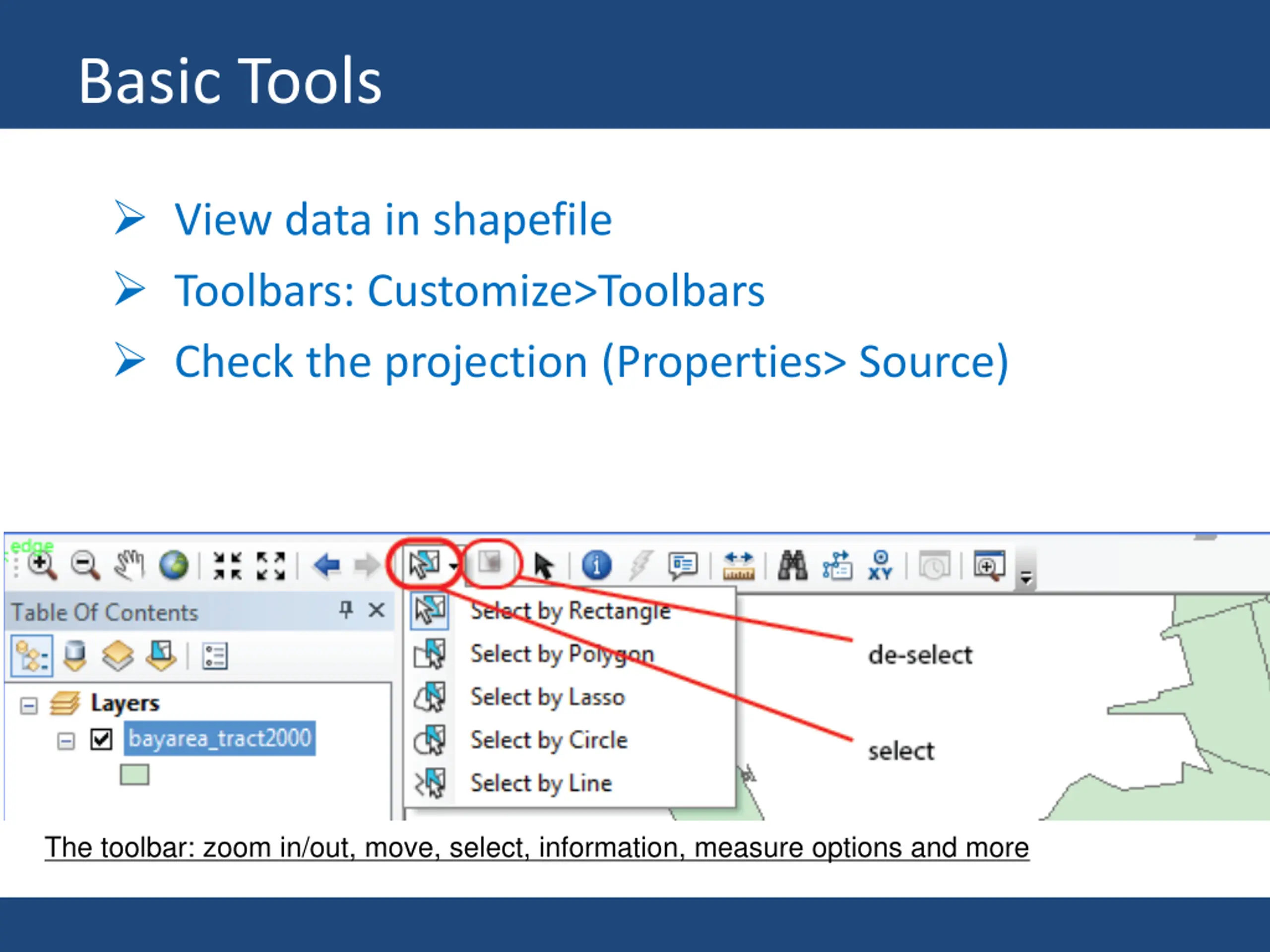
Task: Select the bayarea_tract2000 layer name
Action: (219, 738)
